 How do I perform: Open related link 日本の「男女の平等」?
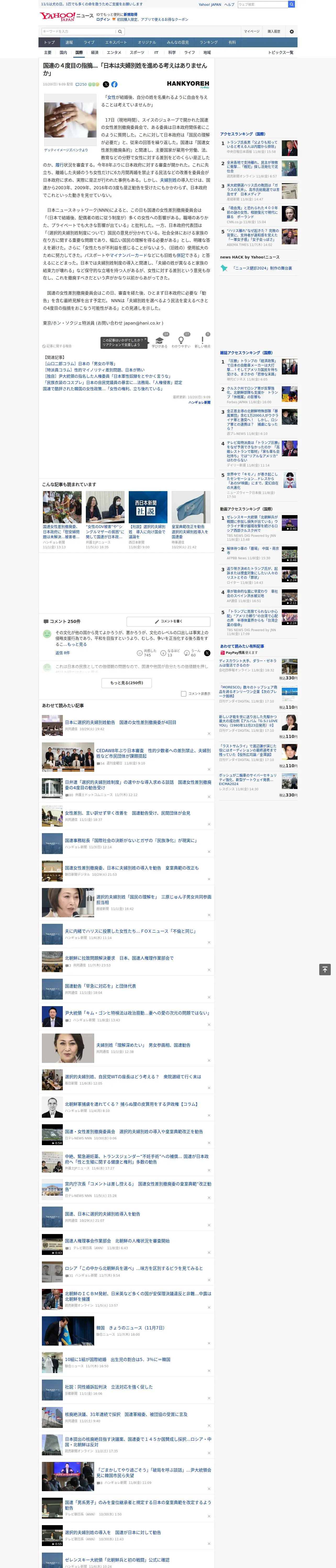(79, 364)
